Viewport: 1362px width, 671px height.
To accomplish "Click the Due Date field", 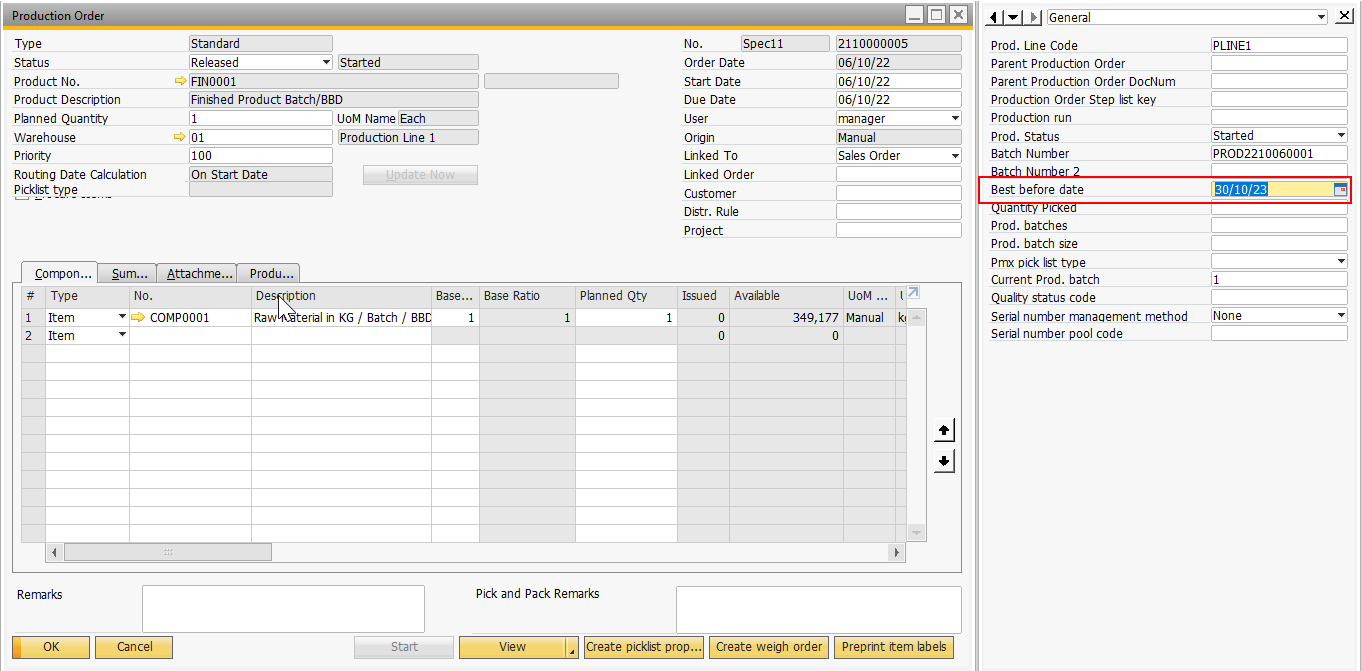I will (x=899, y=99).
